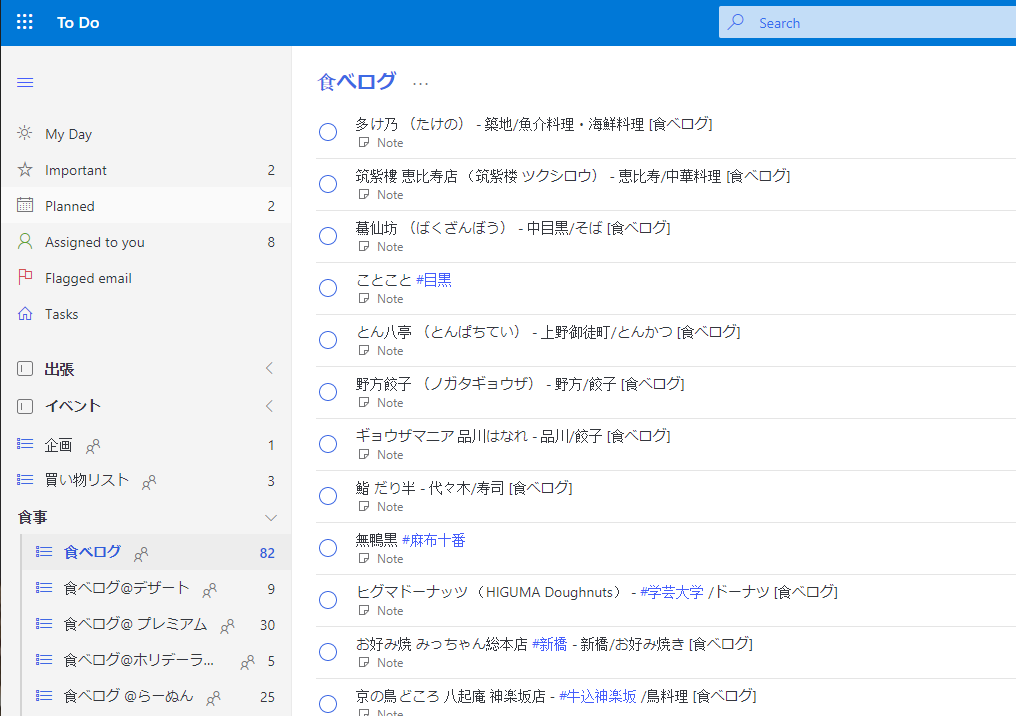The width and height of the screenshot is (1016, 716).
Task: Click the 食べログ list title
Action: (x=357, y=82)
